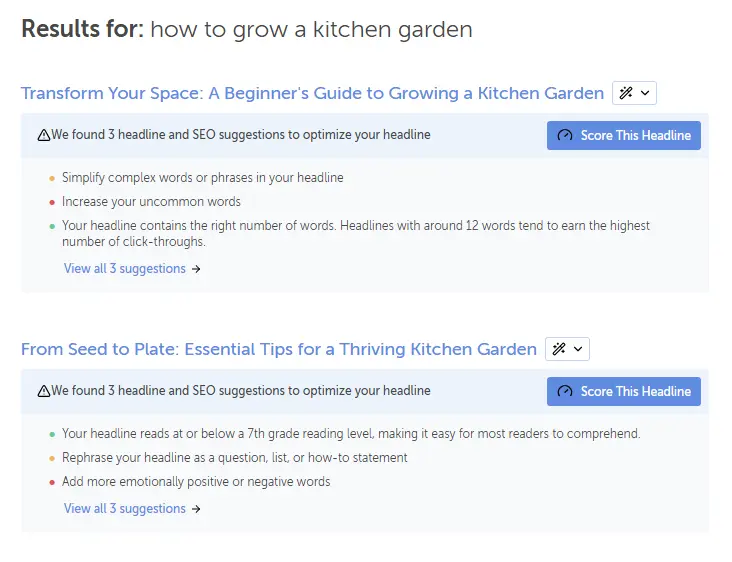Expand the chevron dropdown next to the Seed to Plate headline
The height and width of the screenshot is (562, 732).
tap(578, 349)
